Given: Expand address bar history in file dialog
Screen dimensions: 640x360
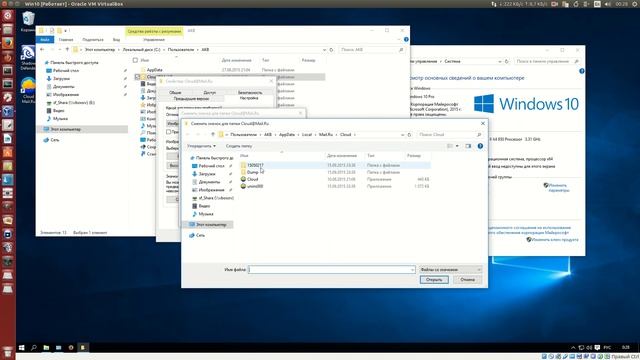Looking at the screenshot, I should click(402, 135).
